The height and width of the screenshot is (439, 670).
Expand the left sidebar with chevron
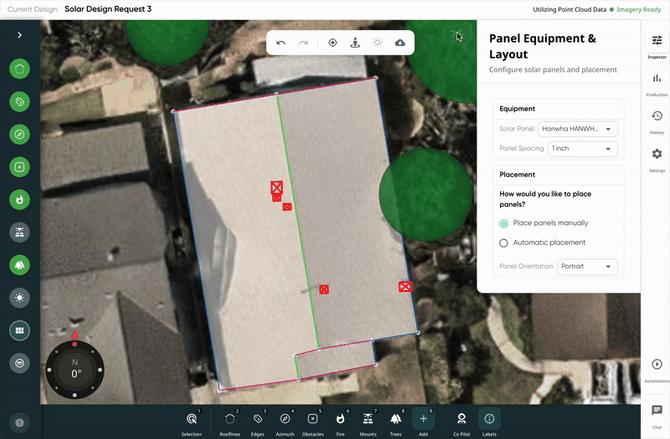point(19,35)
